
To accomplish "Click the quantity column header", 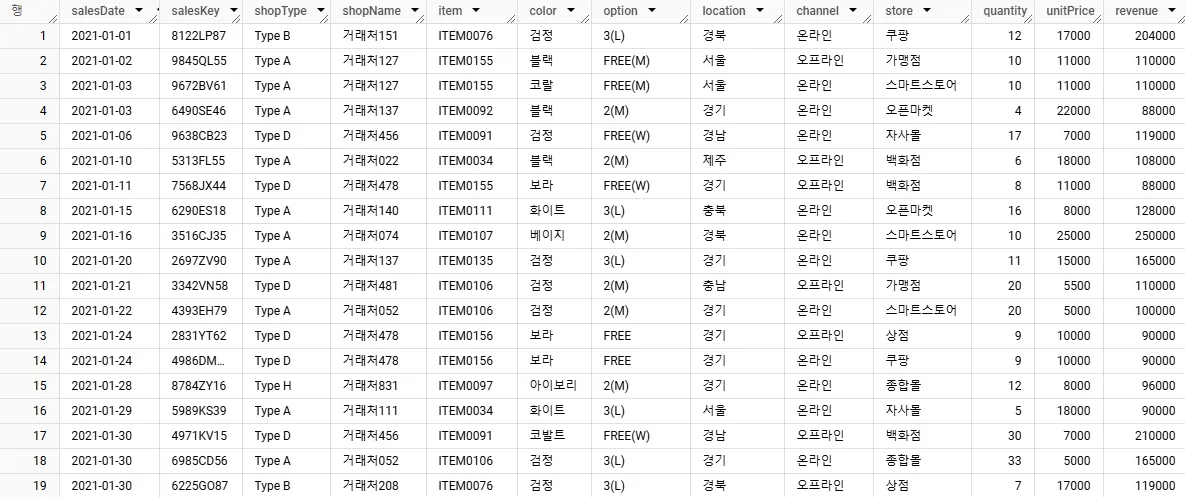I will pos(1004,11).
